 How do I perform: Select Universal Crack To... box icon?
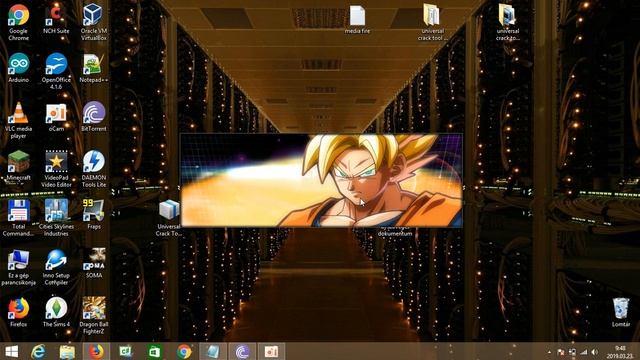[169, 218]
